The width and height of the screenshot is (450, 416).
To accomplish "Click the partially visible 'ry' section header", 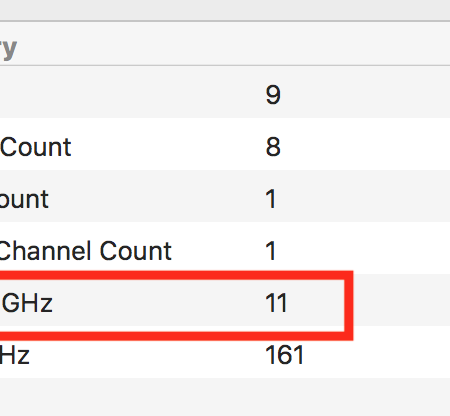I will [x=8, y=49].
